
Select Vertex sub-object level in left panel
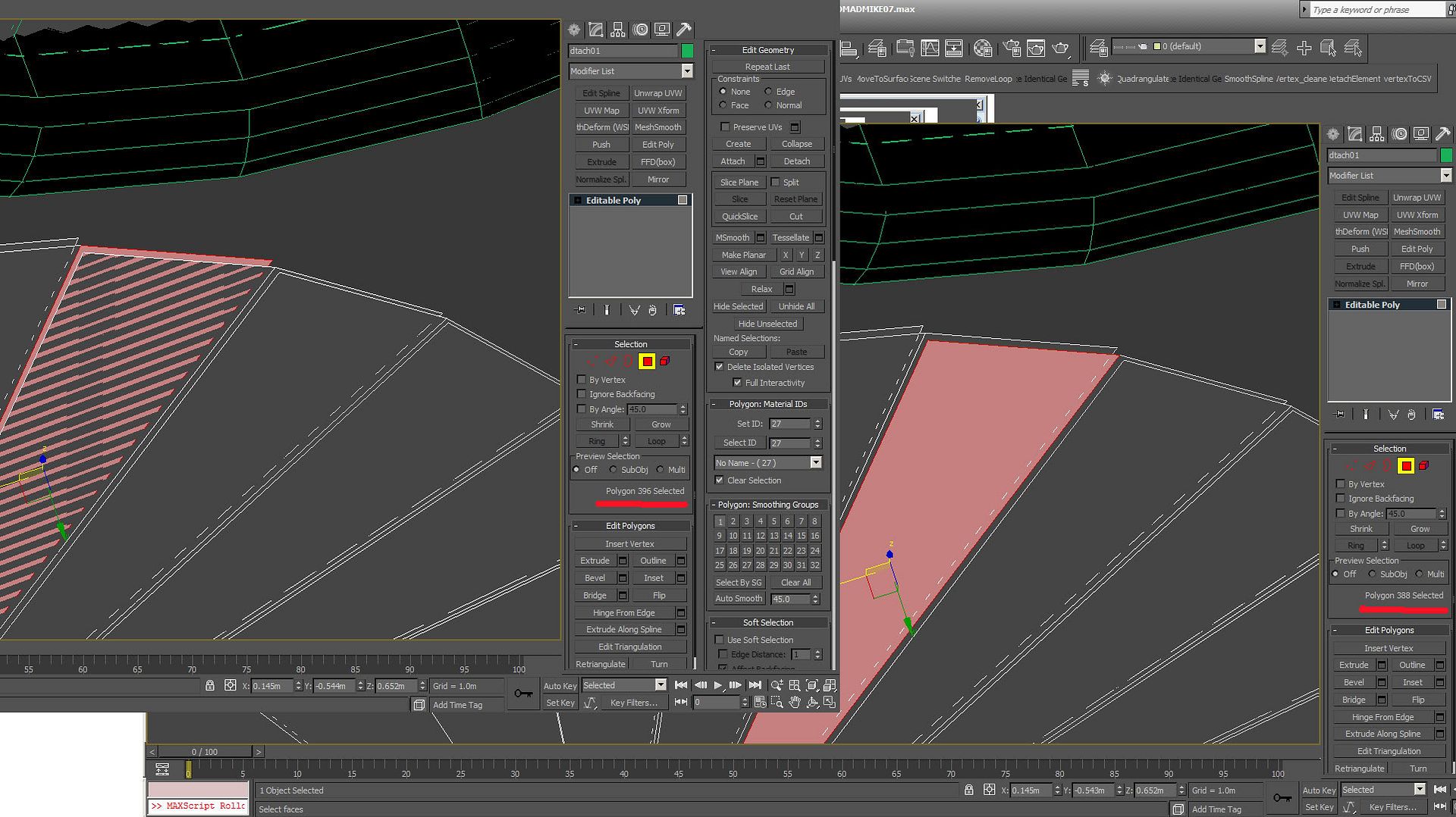click(592, 362)
